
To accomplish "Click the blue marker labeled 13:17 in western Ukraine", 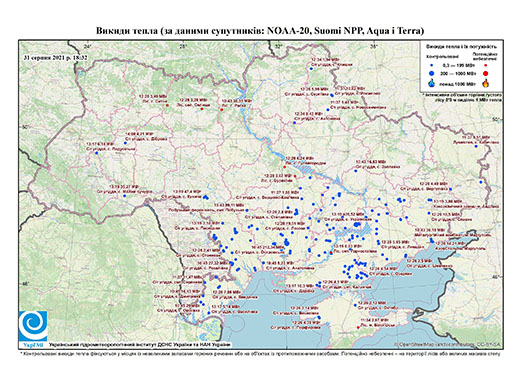I will [96, 153].
